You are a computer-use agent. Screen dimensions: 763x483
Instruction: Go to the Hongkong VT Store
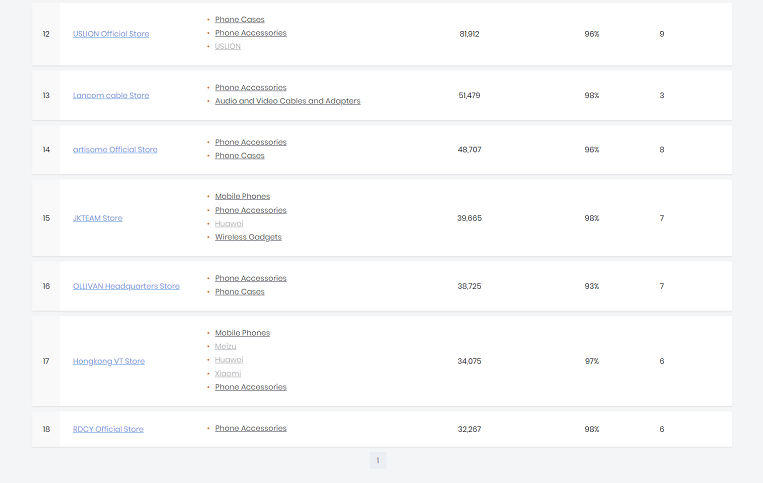(x=109, y=361)
